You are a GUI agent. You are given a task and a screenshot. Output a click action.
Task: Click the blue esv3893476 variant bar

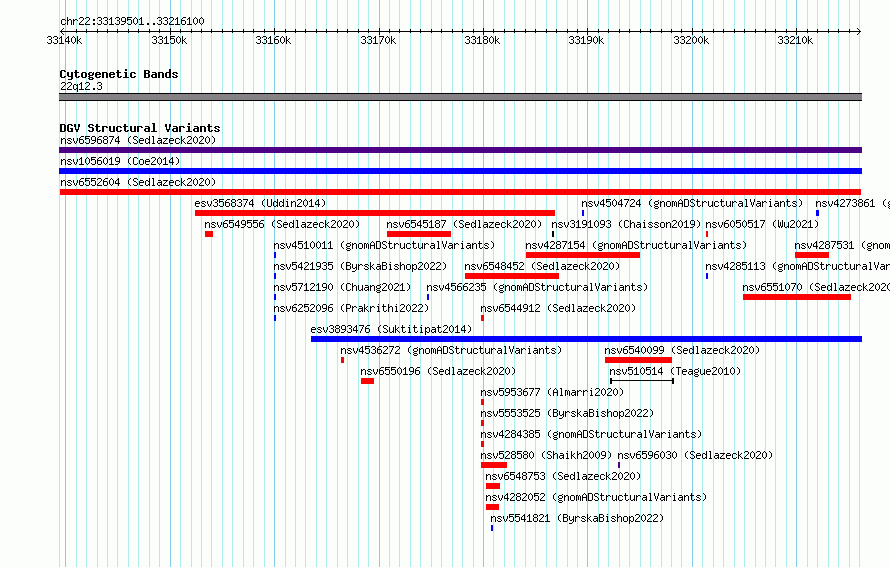coord(586,339)
